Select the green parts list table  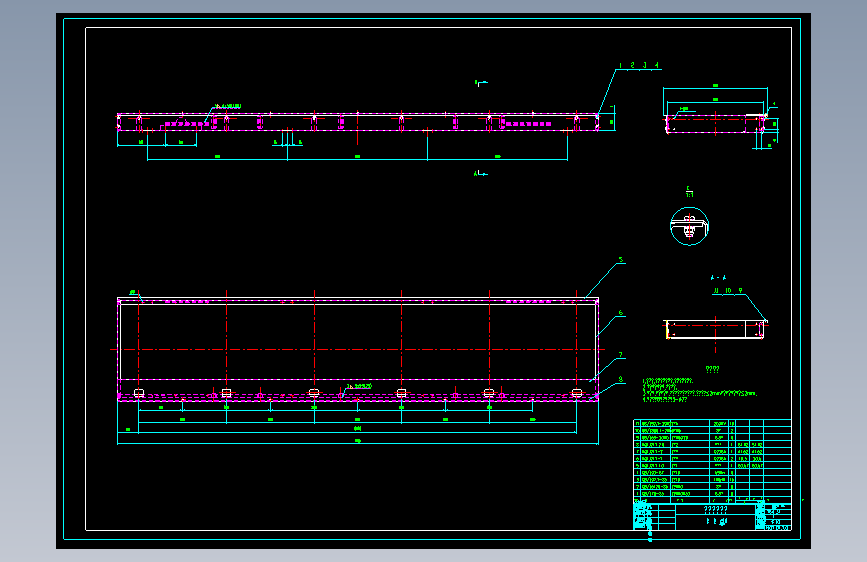coord(712,459)
